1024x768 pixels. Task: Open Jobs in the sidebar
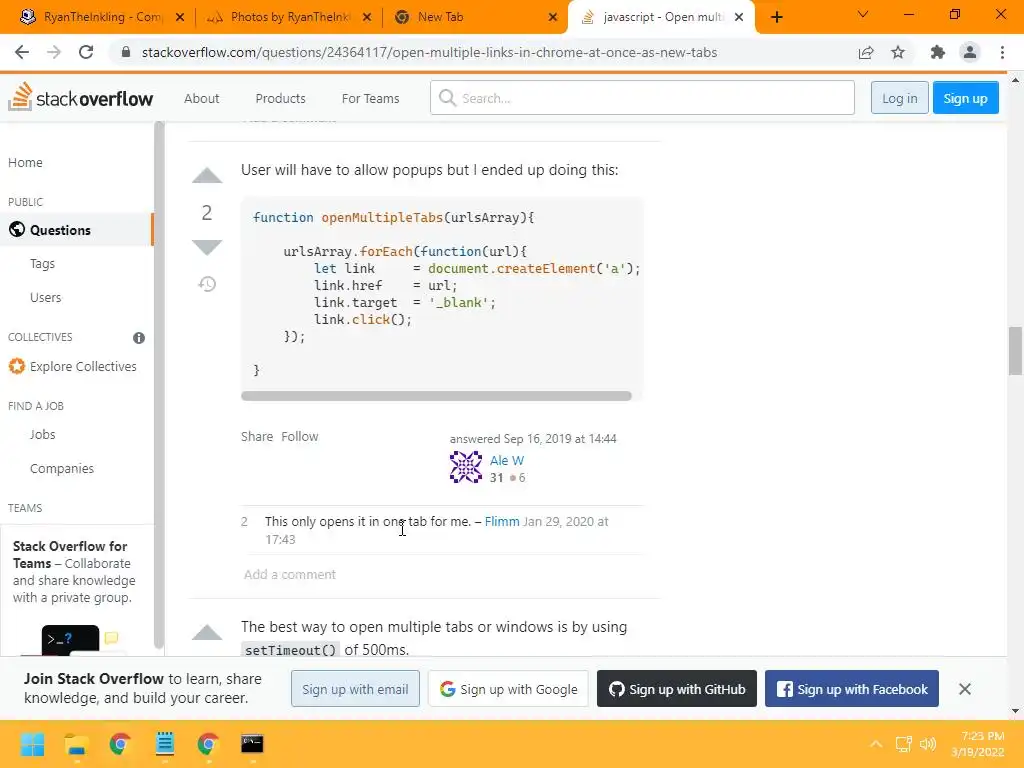(x=42, y=434)
